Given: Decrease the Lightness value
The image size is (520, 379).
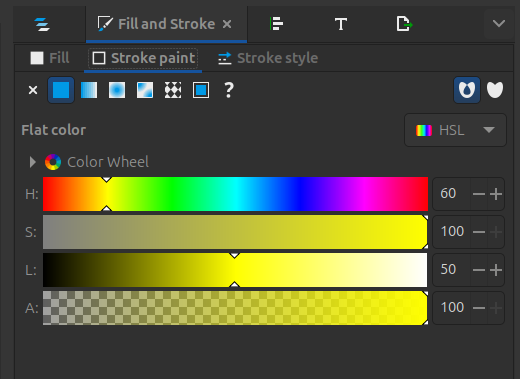Looking at the screenshot, I should tap(479, 270).
